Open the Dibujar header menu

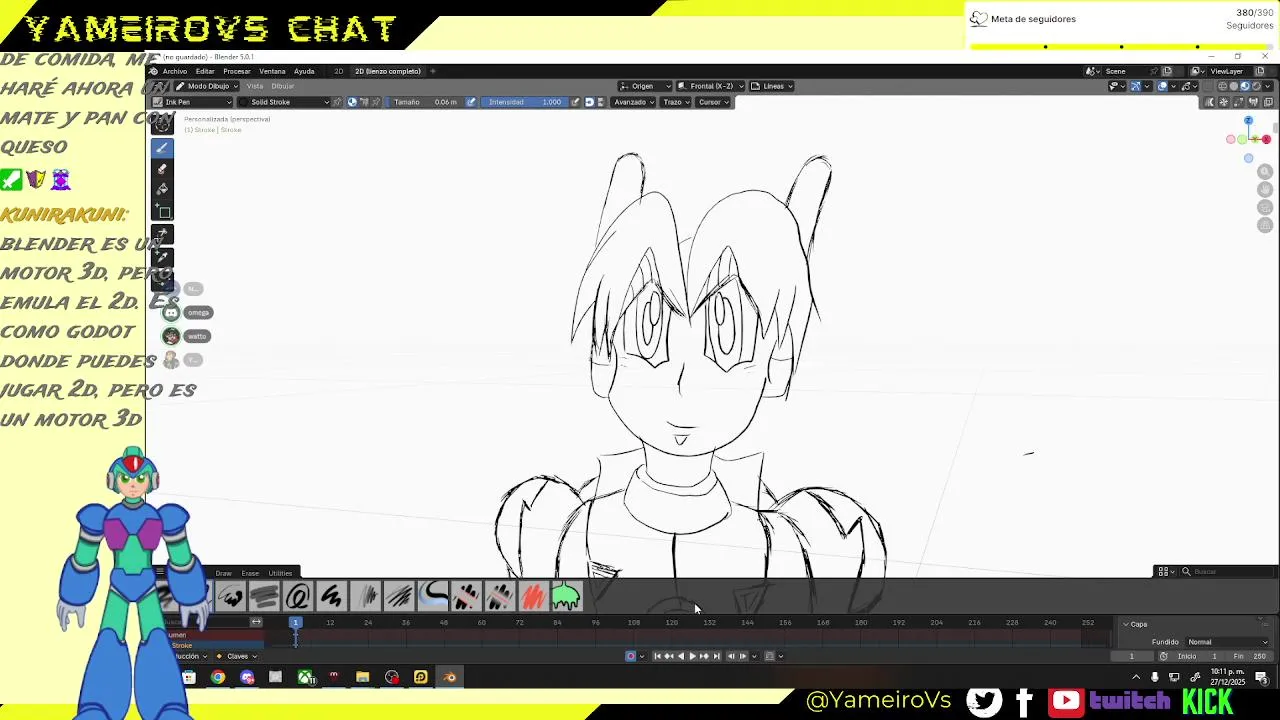(283, 86)
